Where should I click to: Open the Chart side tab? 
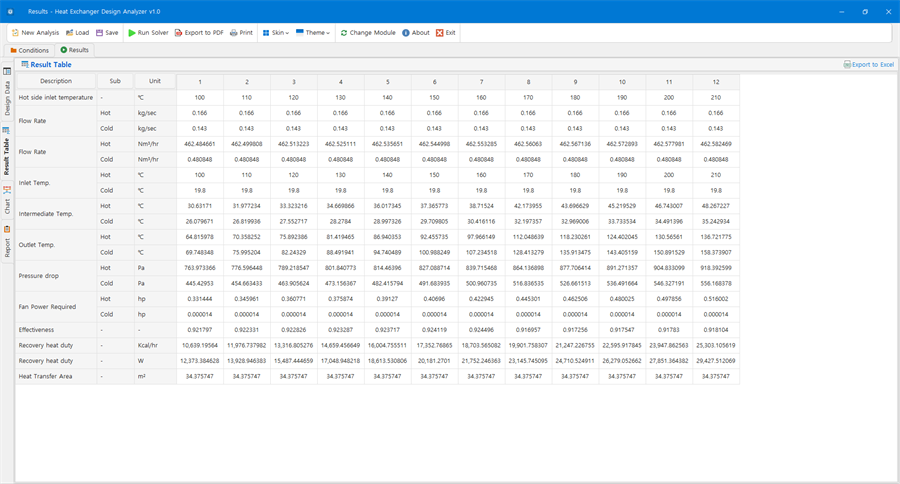coord(7,201)
